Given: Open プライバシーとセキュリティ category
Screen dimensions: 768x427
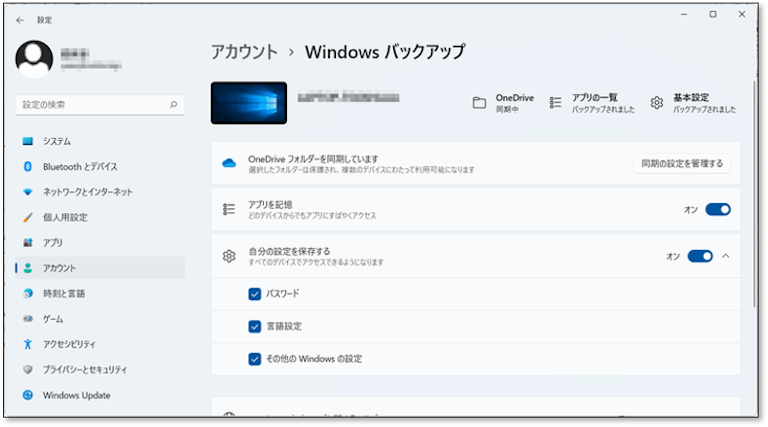Looking at the screenshot, I should click(100, 369).
